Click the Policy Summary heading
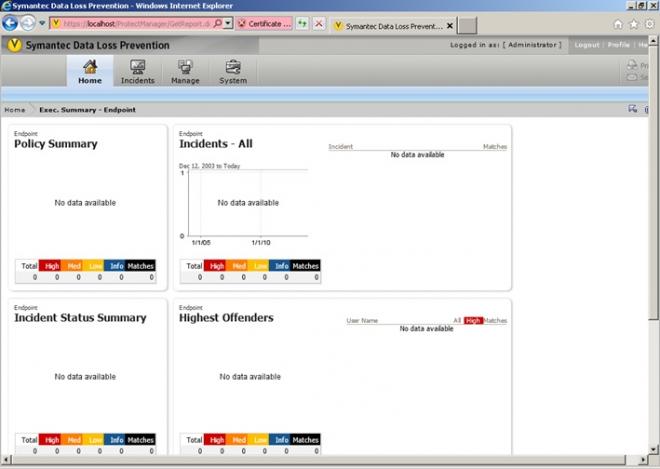This screenshot has width=660, height=469. point(56,144)
